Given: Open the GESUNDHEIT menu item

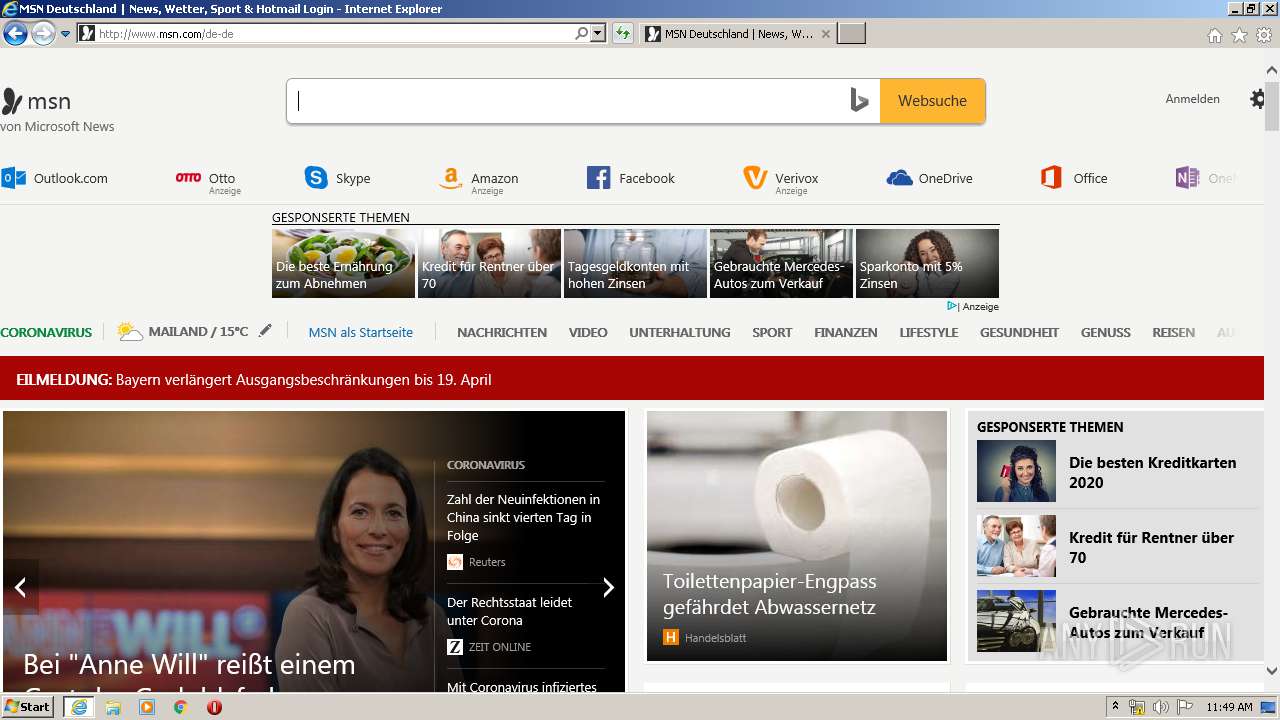Looking at the screenshot, I should point(1019,332).
